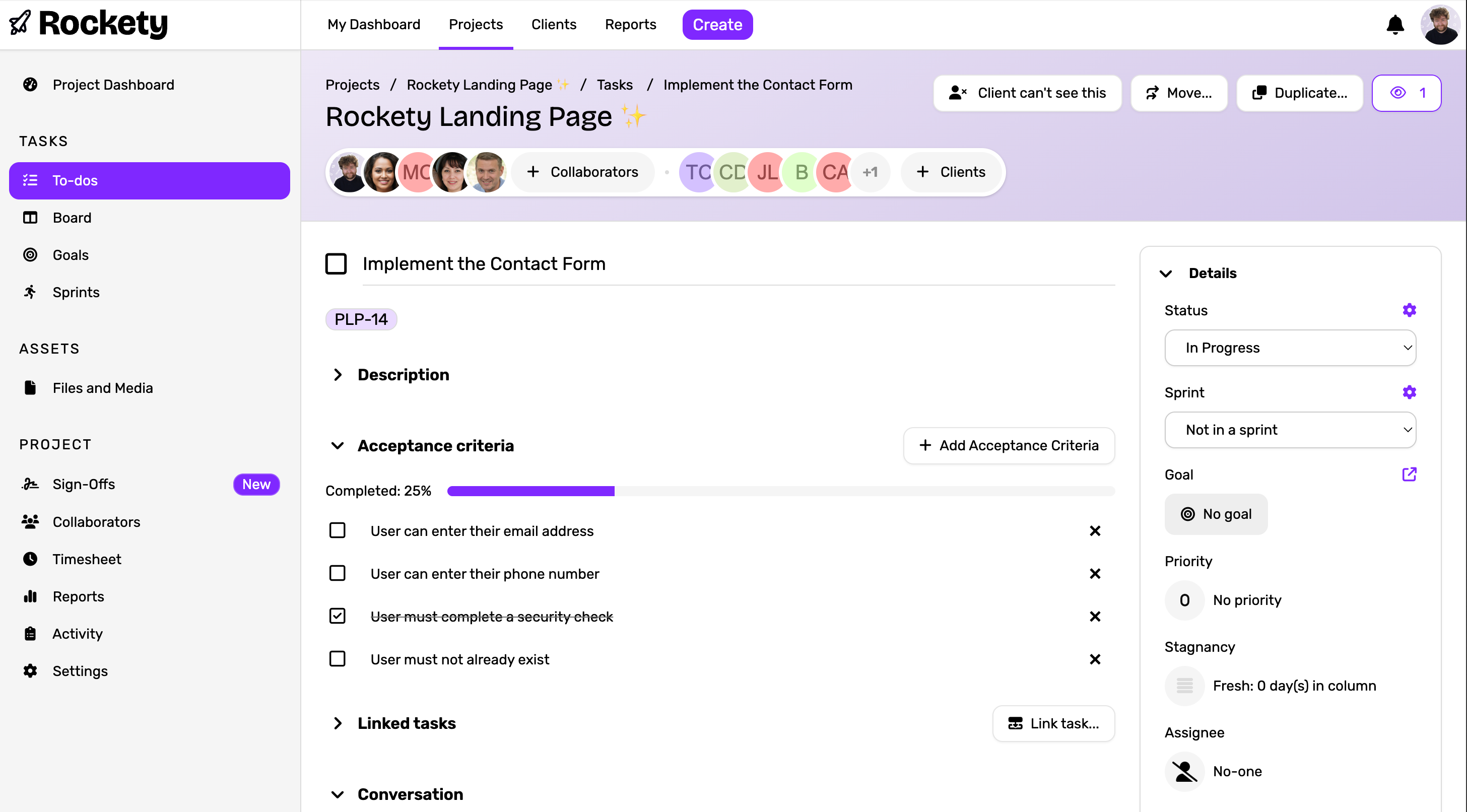Viewport: 1467px width, 812px height.
Task: Click the Link task... button
Action: tap(1053, 723)
